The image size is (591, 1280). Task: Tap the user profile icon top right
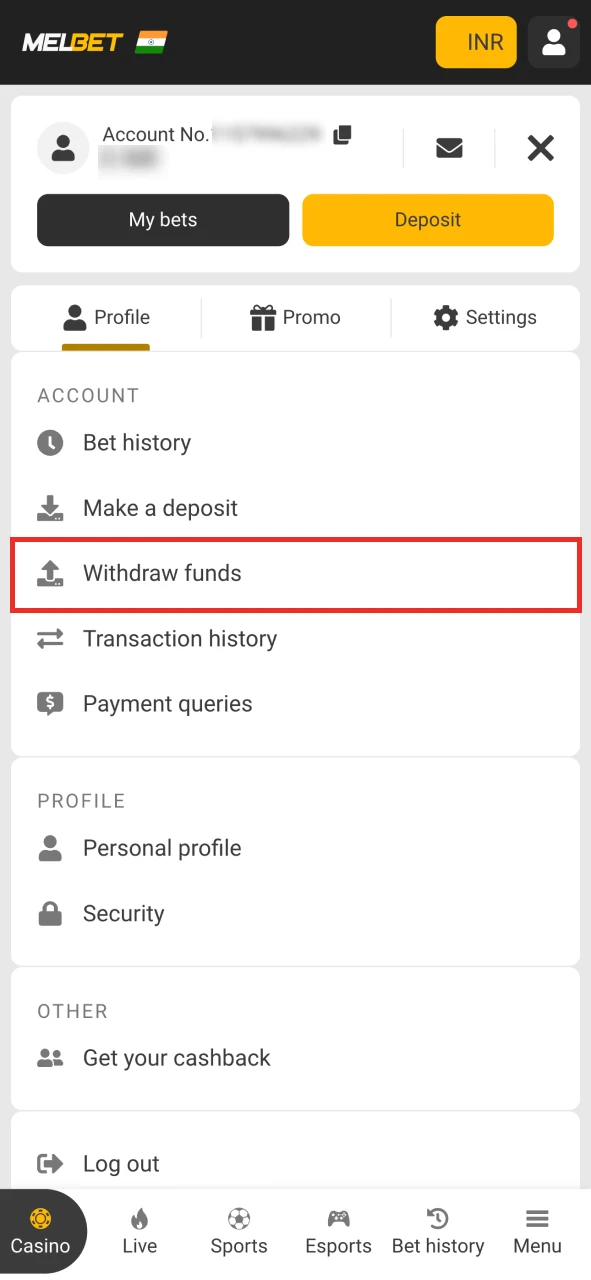point(553,42)
